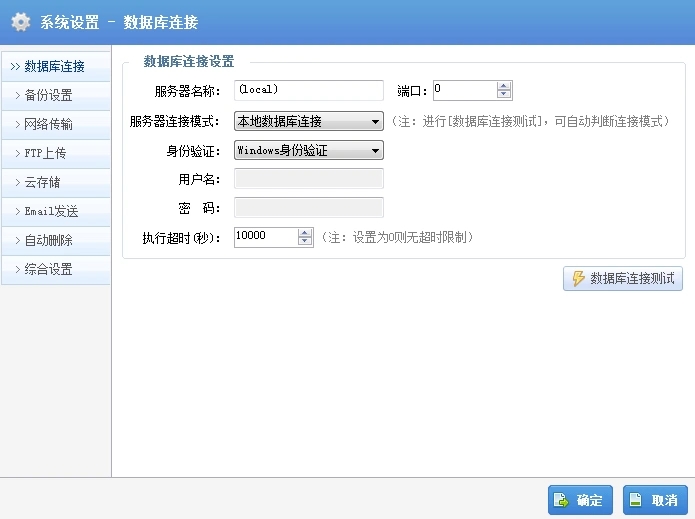Image resolution: width=695 pixels, height=519 pixels.
Task: Run 数据库连接测试
Action: 623,278
